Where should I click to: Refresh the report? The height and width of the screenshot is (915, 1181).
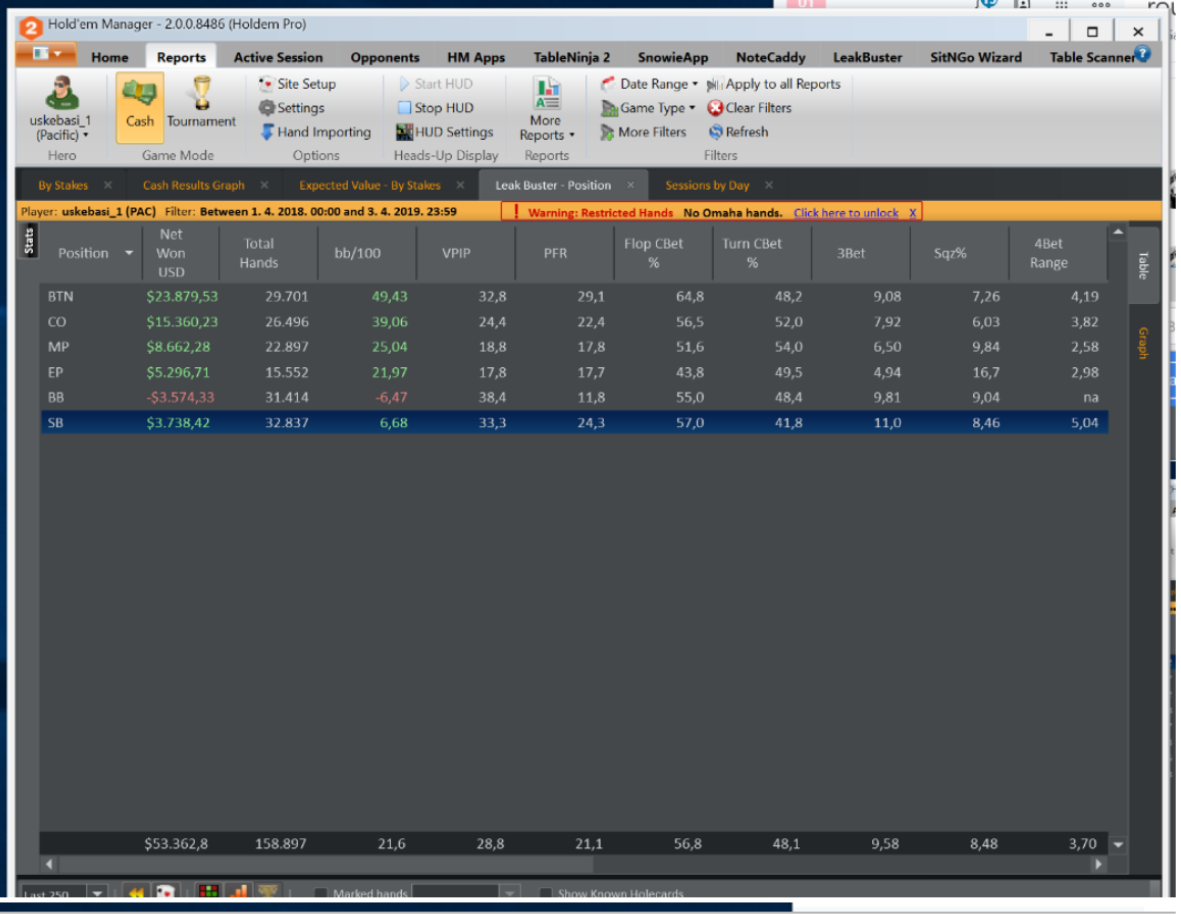pos(738,132)
